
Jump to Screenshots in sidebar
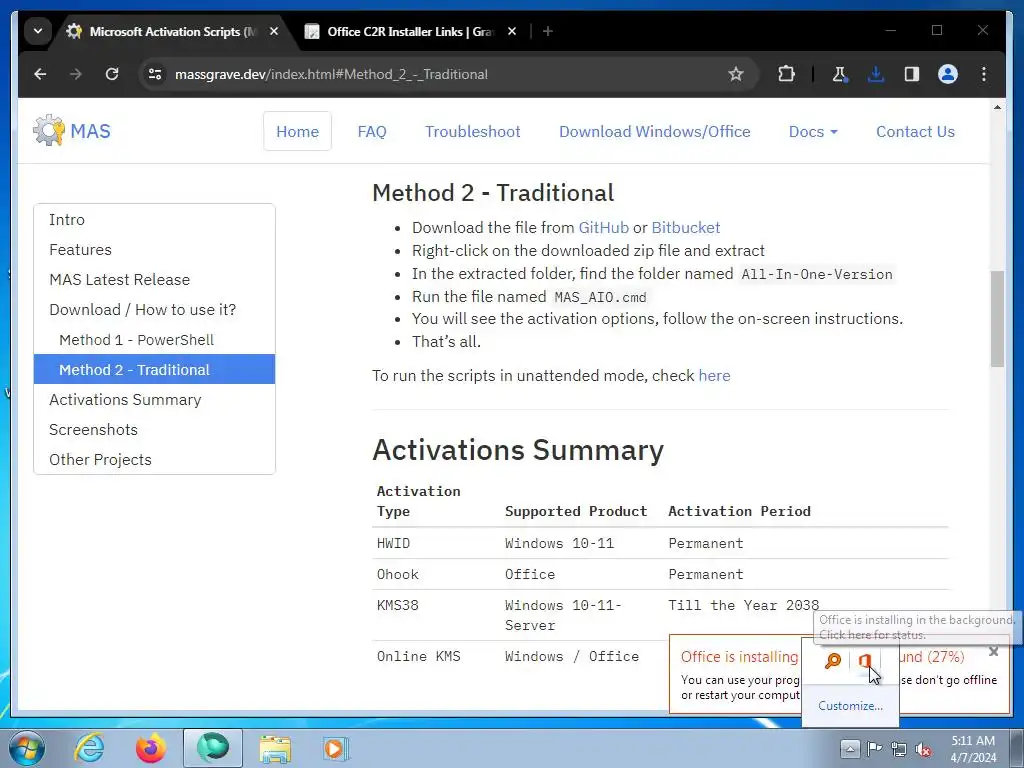tap(154, 430)
